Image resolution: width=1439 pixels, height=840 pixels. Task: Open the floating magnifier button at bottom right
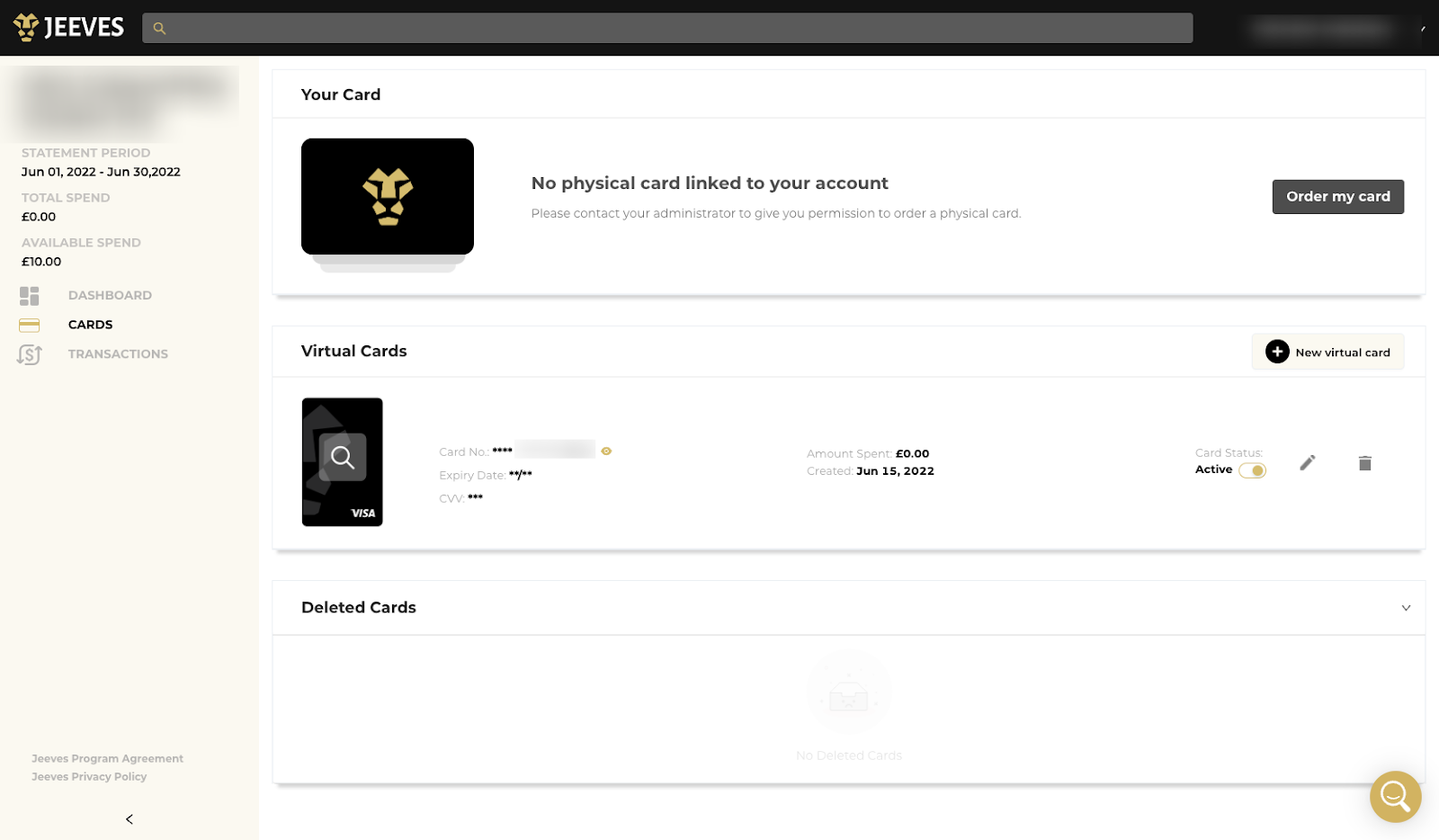[x=1395, y=796]
